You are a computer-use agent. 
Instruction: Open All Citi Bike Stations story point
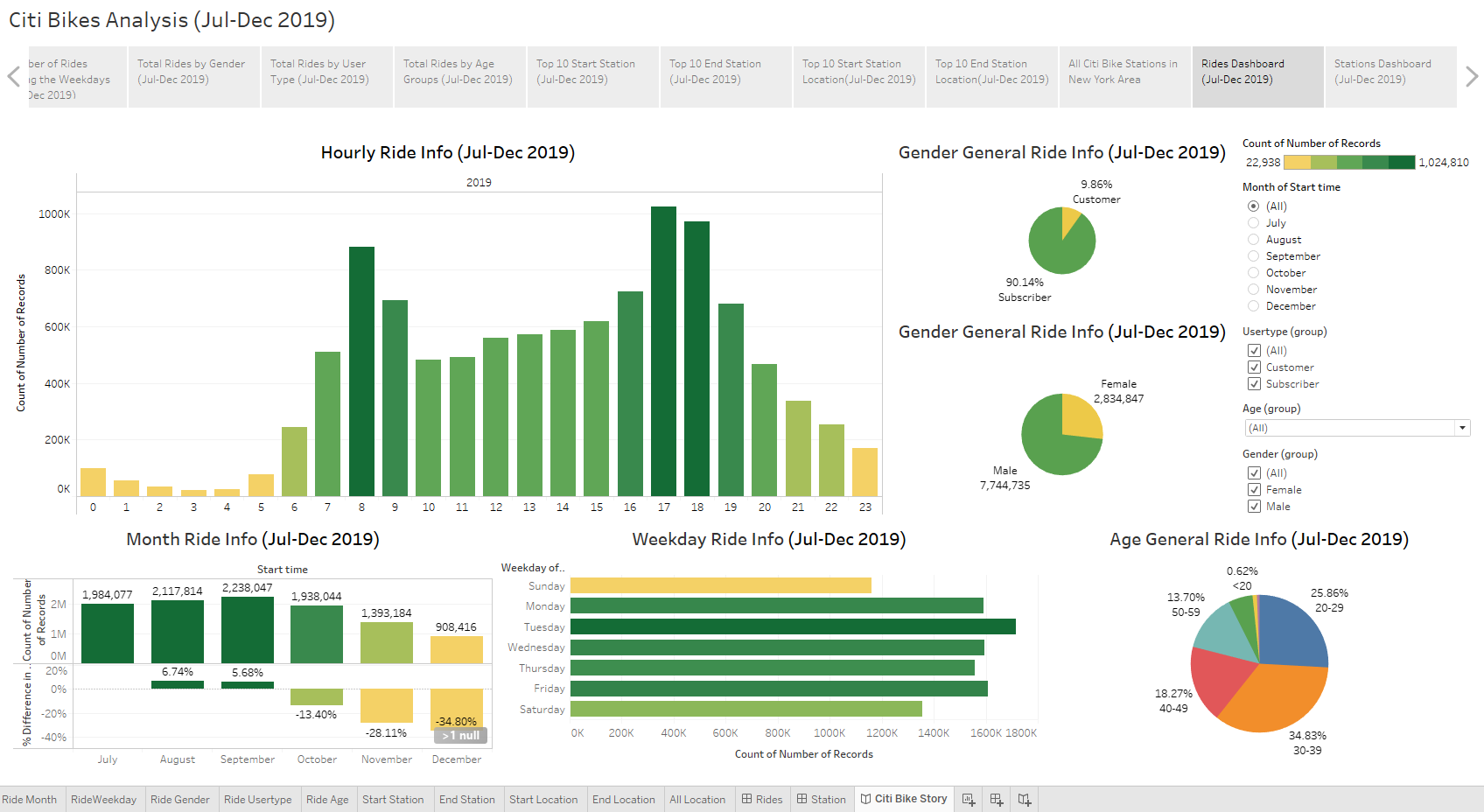pyautogui.click(x=1125, y=77)
